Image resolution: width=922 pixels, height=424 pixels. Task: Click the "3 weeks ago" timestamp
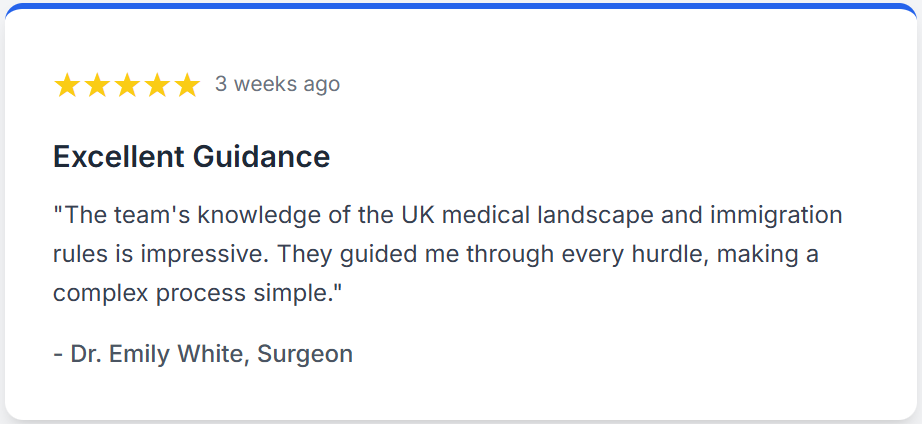pos(277,84)
